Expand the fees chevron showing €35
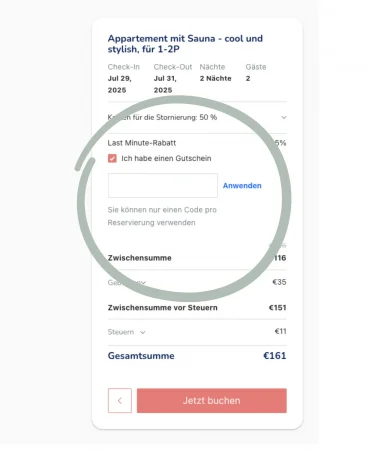The width and height of the screenshot is (385, 450). (x=143, y=283)
